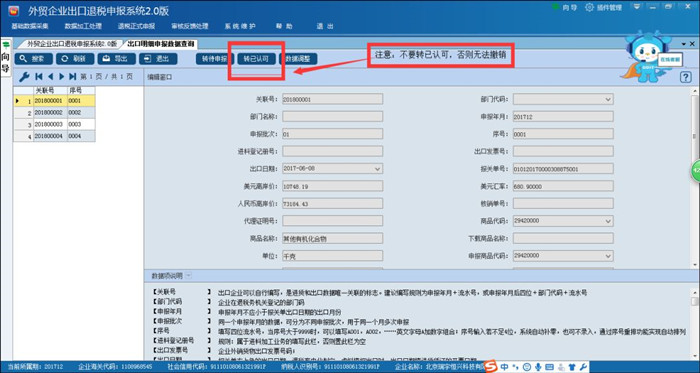
Task: Open the 数据加工处理 menu
Action: coord(83,26)
